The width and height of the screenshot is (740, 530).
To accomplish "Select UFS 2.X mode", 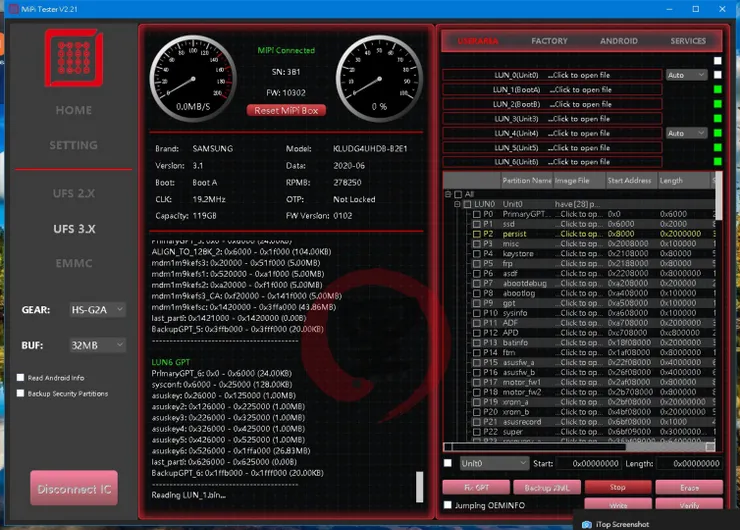I will pyautogui.click(x=74, y=193).
